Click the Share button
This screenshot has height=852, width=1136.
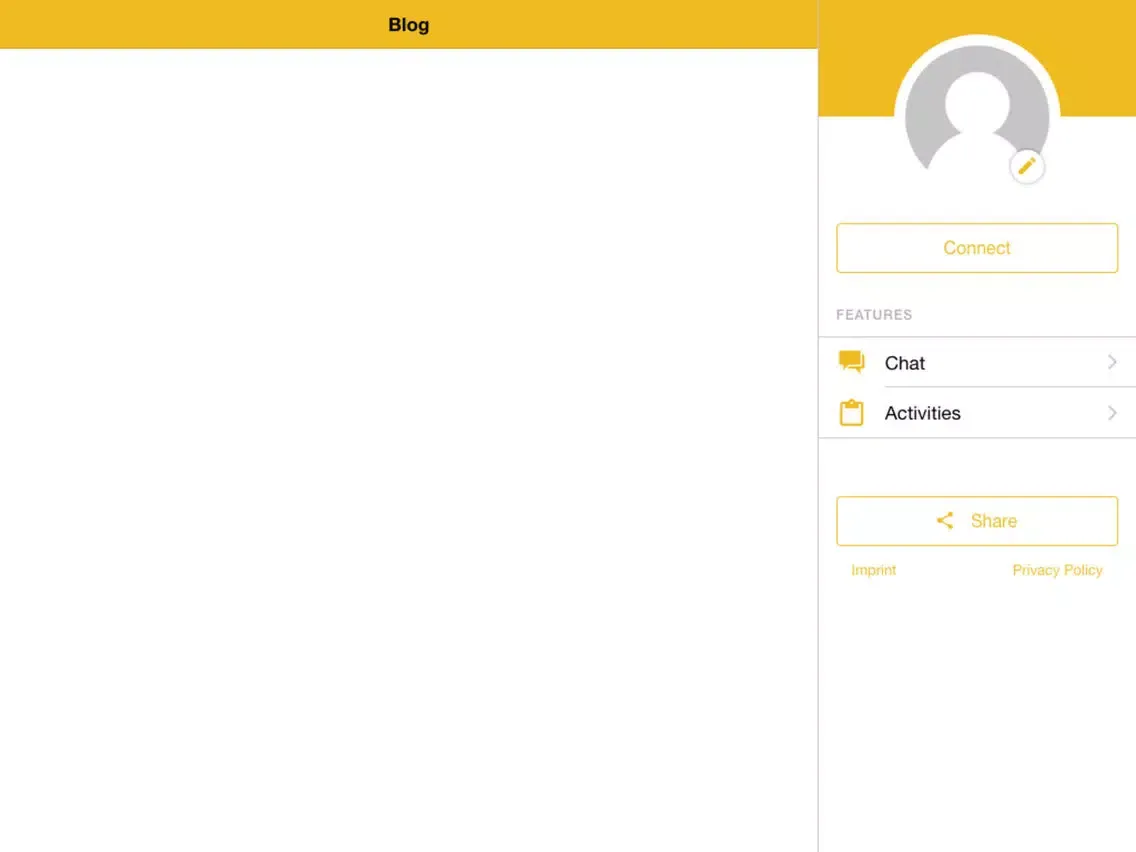pyautogui.click(x=977, y=521)
